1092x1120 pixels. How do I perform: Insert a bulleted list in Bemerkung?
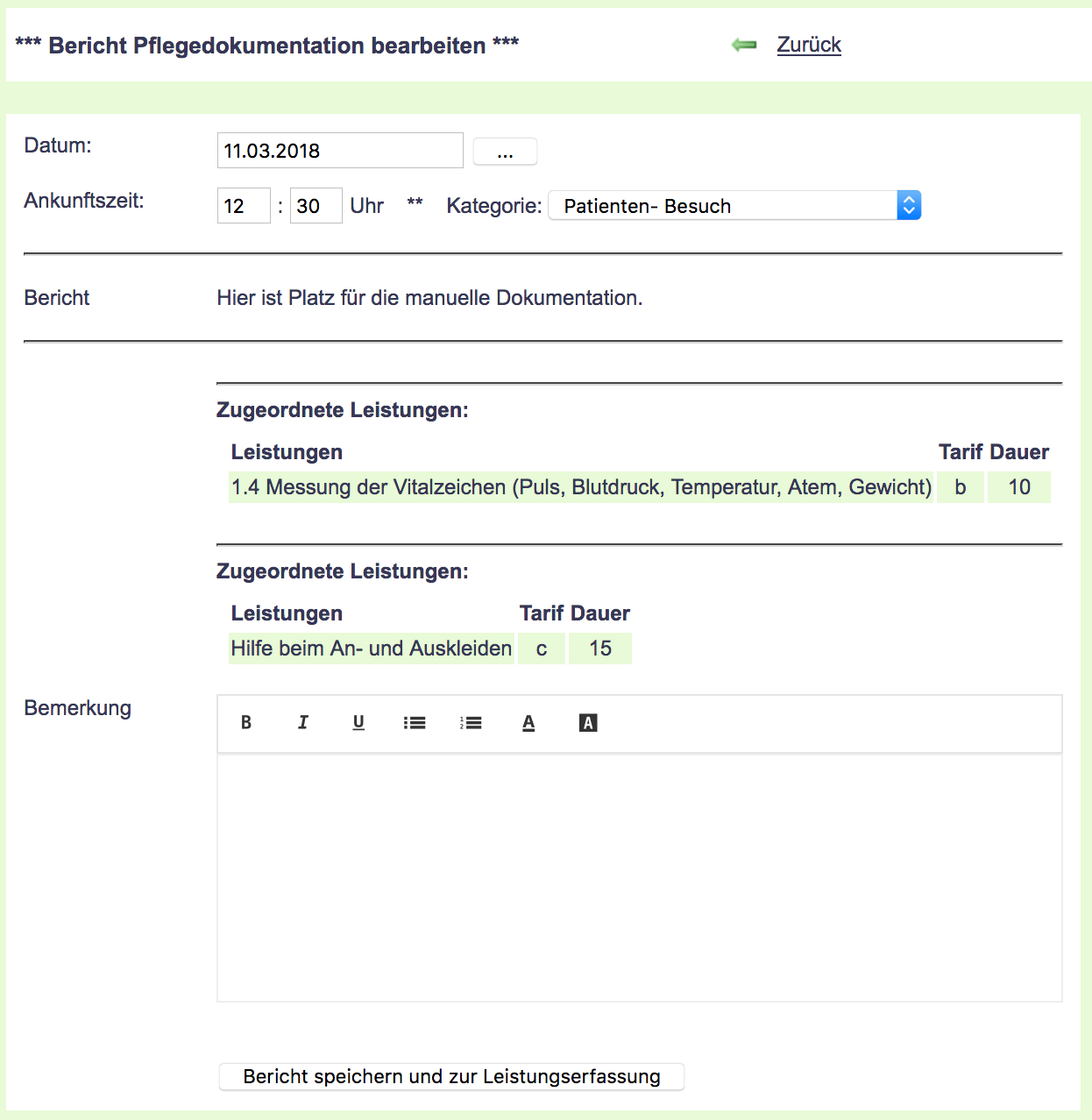tap(415, 723)
